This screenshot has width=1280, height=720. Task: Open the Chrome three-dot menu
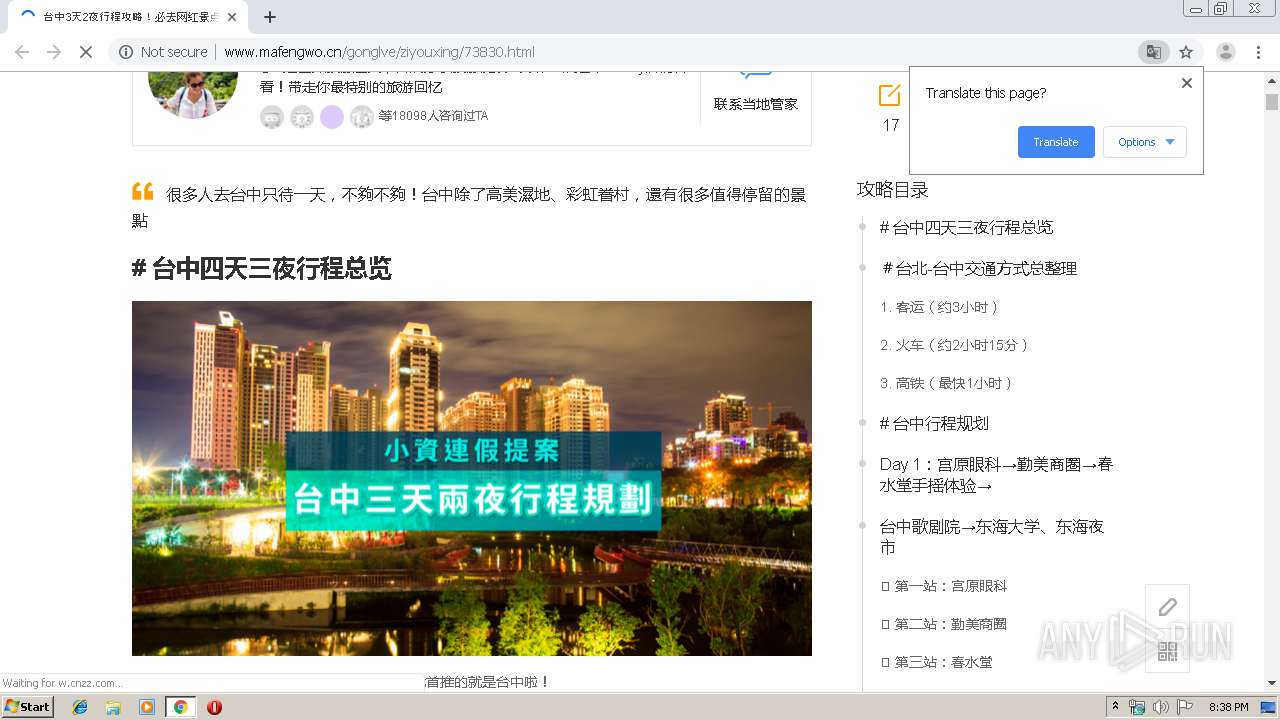1259,52
